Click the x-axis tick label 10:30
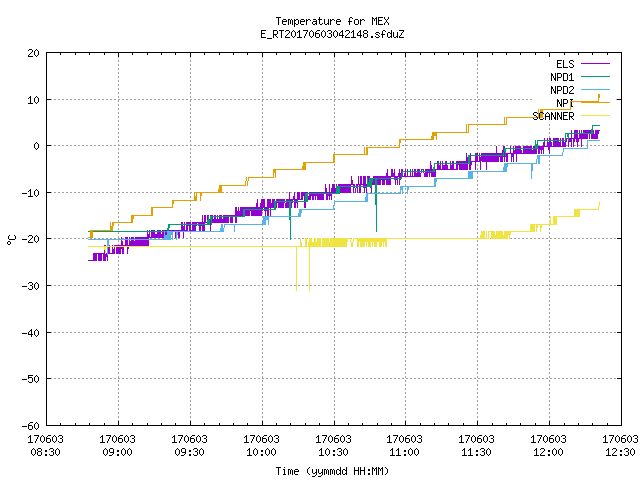640x480 pixels. coord(333,452)
